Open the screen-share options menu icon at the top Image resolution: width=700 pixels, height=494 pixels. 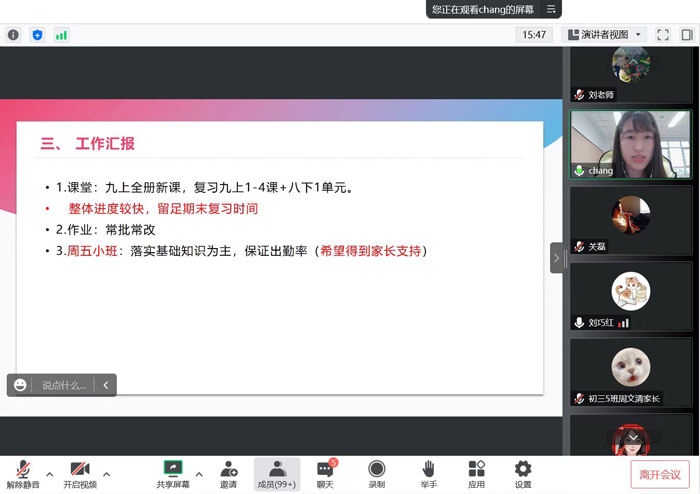pyautogui.click(x=551, y=9)
